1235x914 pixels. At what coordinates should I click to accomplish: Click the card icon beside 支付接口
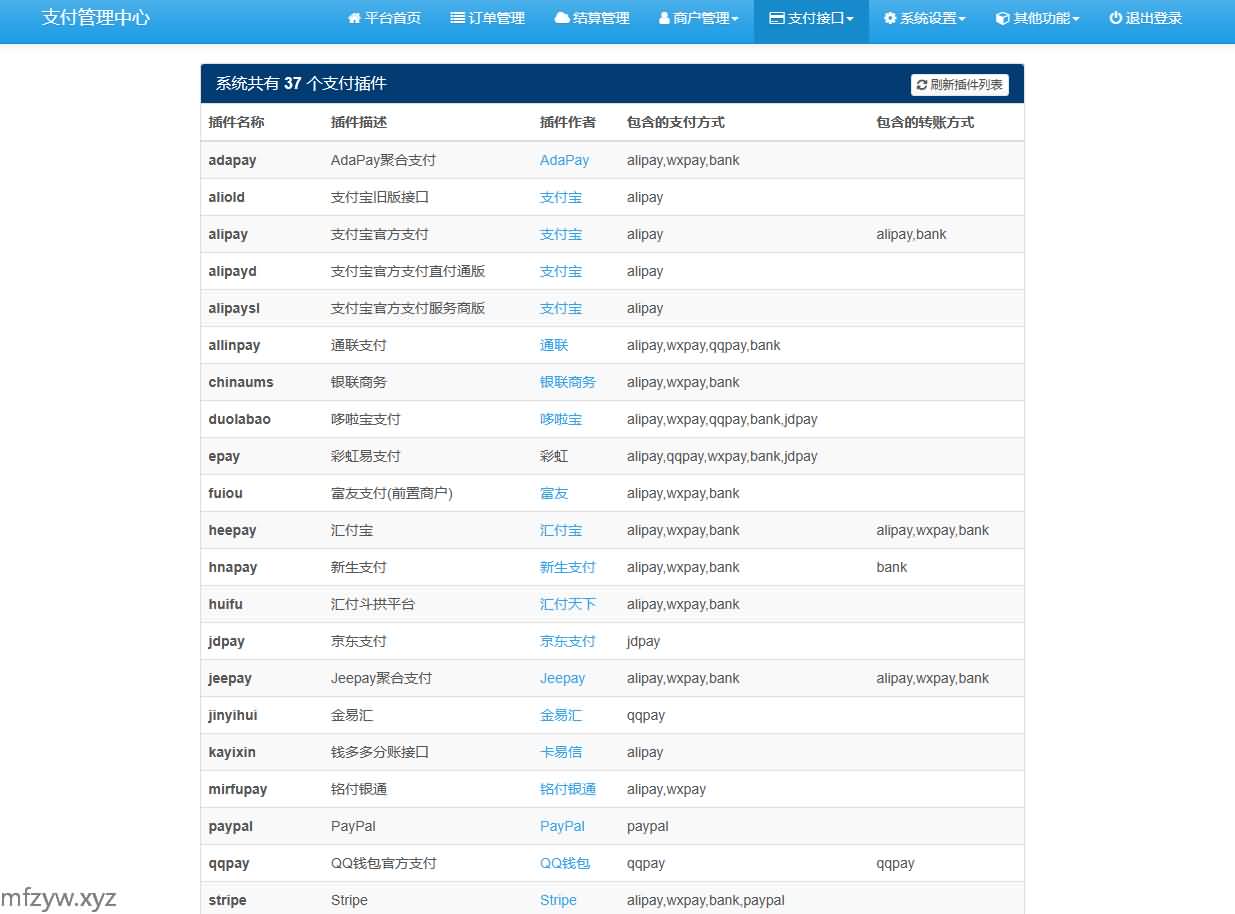[x=776, y=19]
